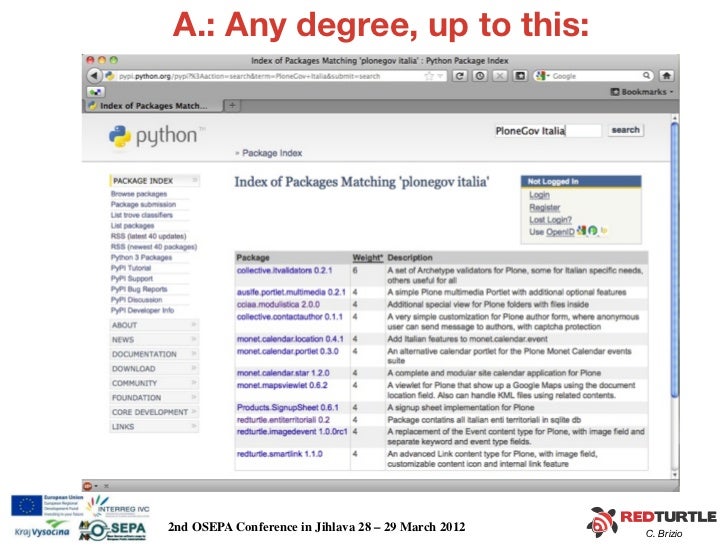Open the Bookmarks menu
728x546 pixels.
[641, 92]
